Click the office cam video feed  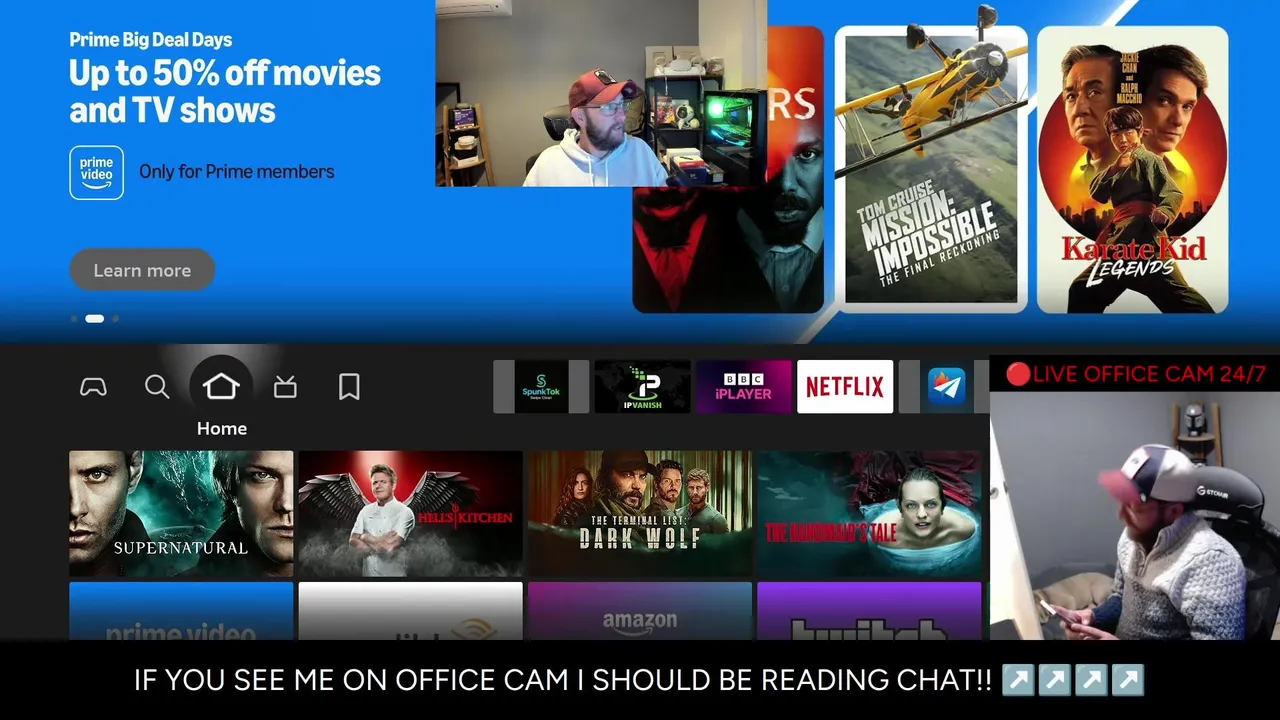[x=1135, y=516]
